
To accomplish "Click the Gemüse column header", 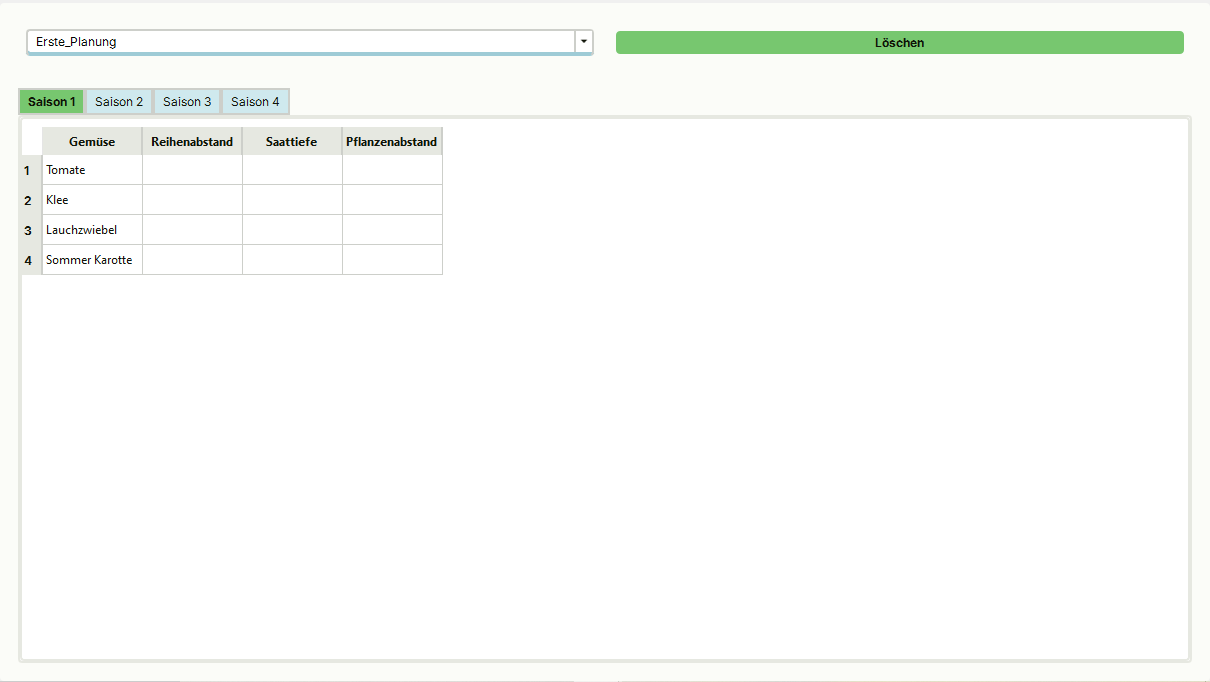I will click(x=92, y=141).
